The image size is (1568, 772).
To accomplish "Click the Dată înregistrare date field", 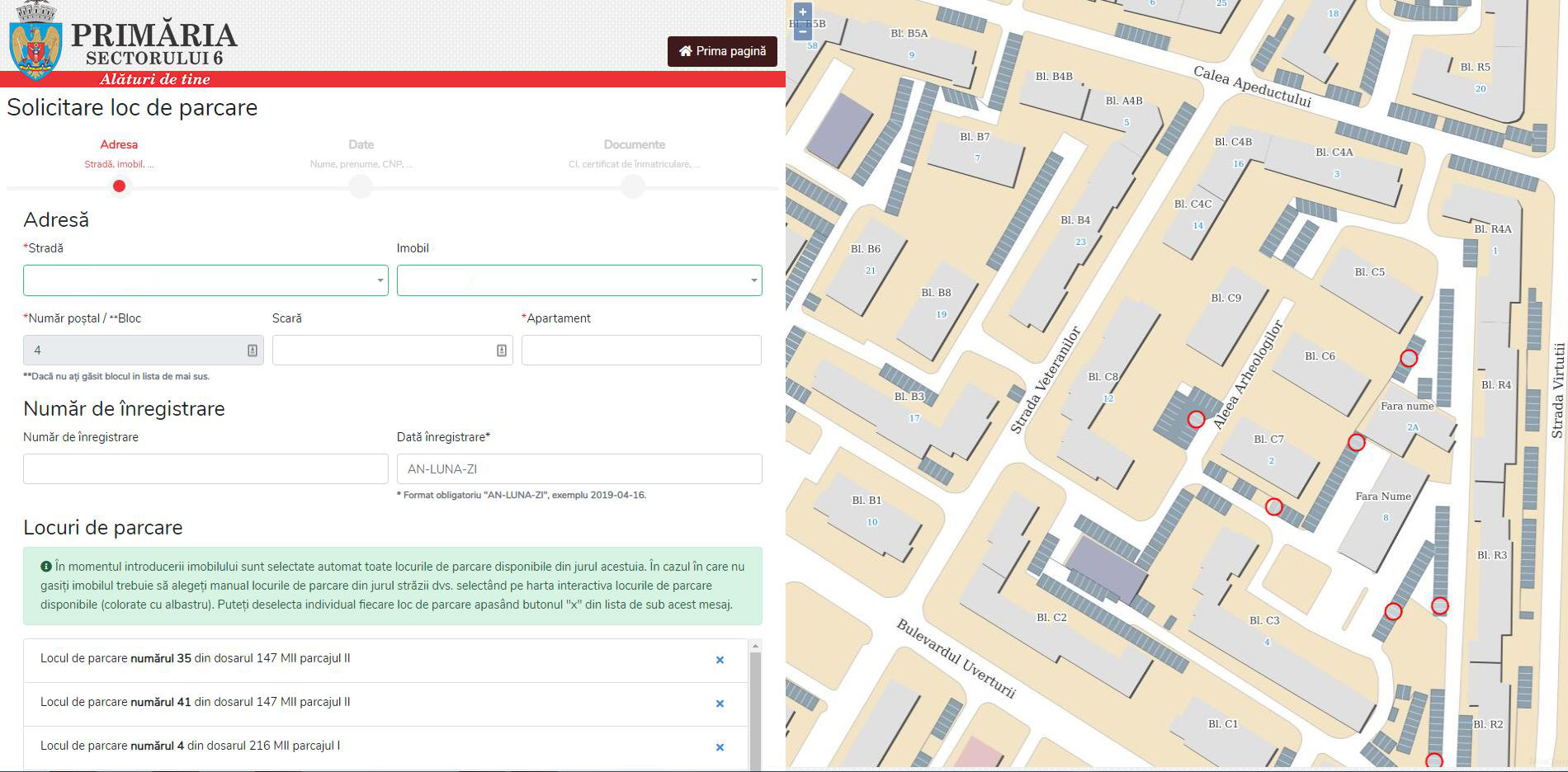I will pos(579,468).
